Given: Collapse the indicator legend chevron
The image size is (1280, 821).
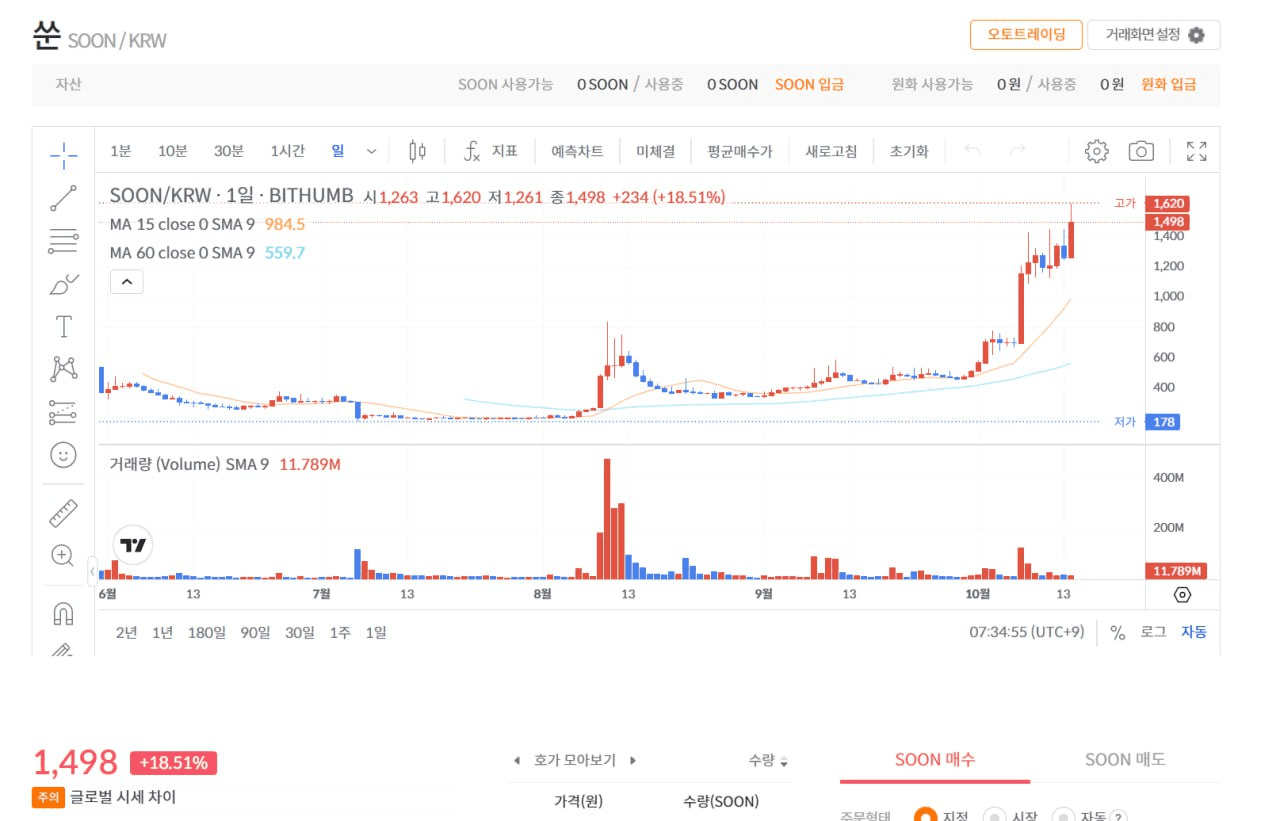Looking at the screenshot, I should (127, 283).
